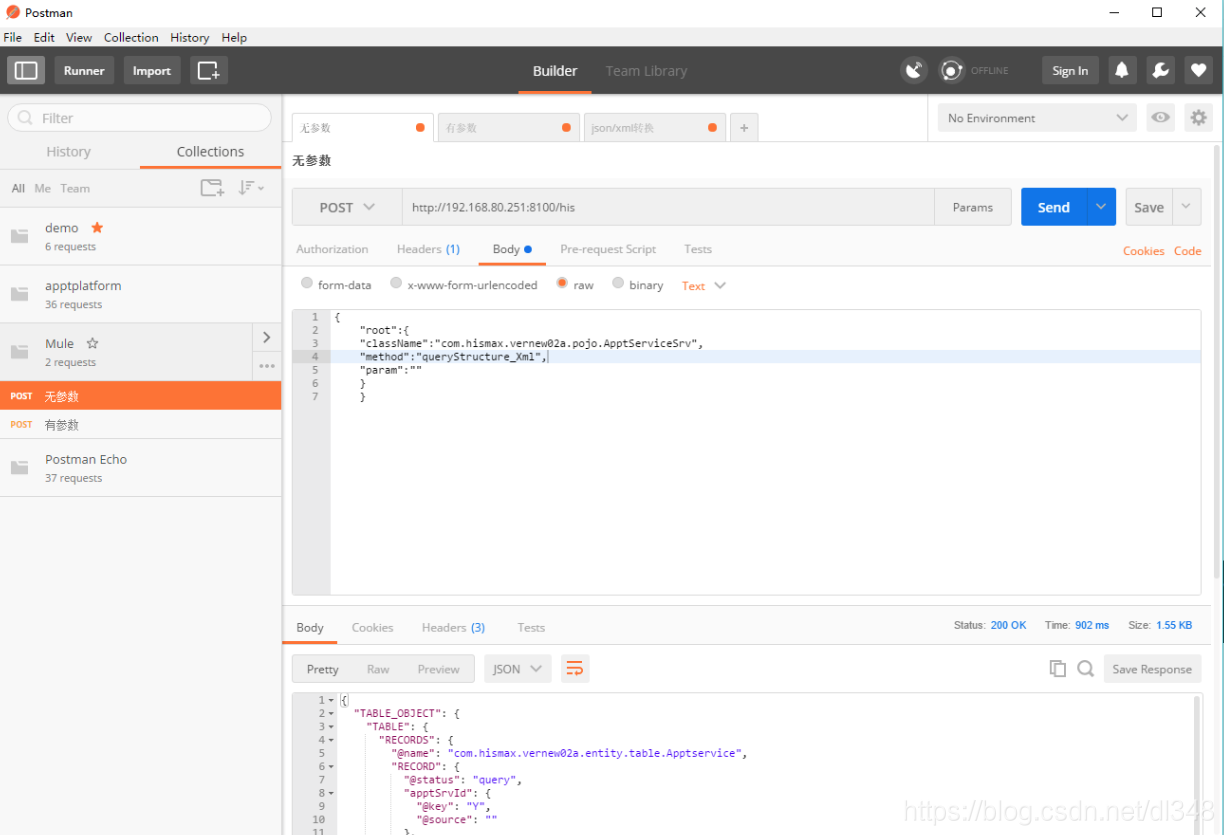Open the View menu

[79, 37]
